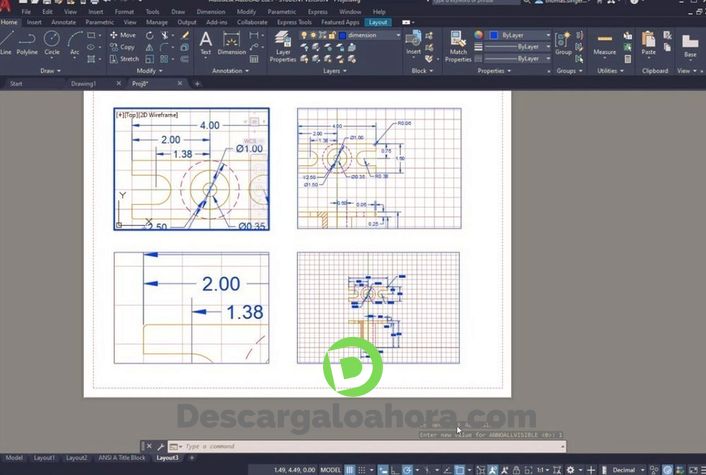Add a new layout with plus button

point(192,458)
